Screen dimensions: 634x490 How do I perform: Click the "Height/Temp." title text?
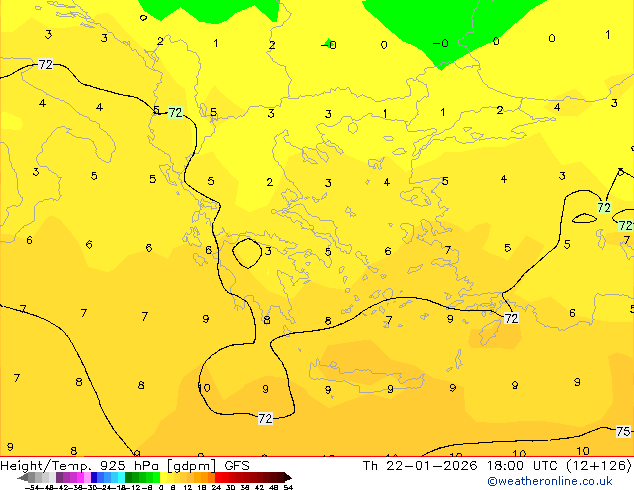coord(46,466)
